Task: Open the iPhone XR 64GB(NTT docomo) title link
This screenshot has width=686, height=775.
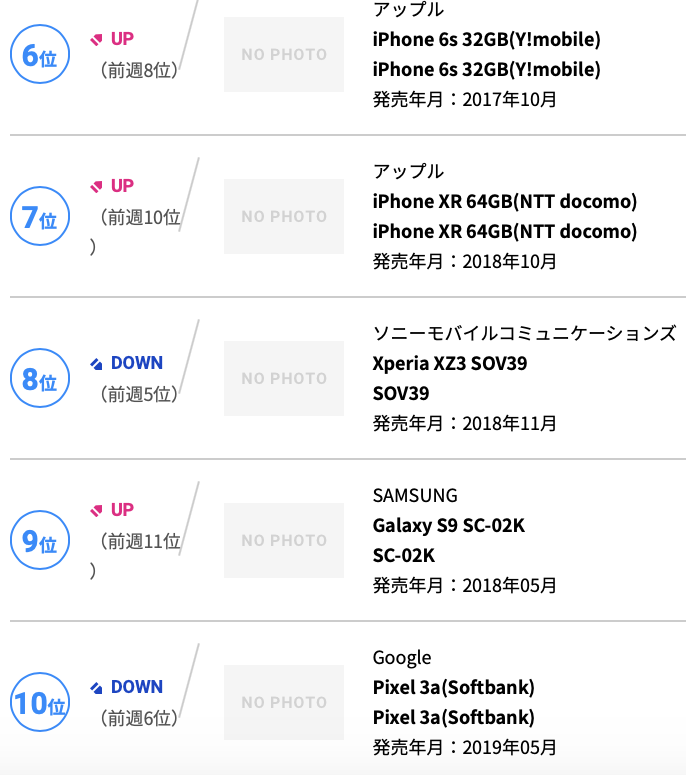Action: click(x=505, y=202)
